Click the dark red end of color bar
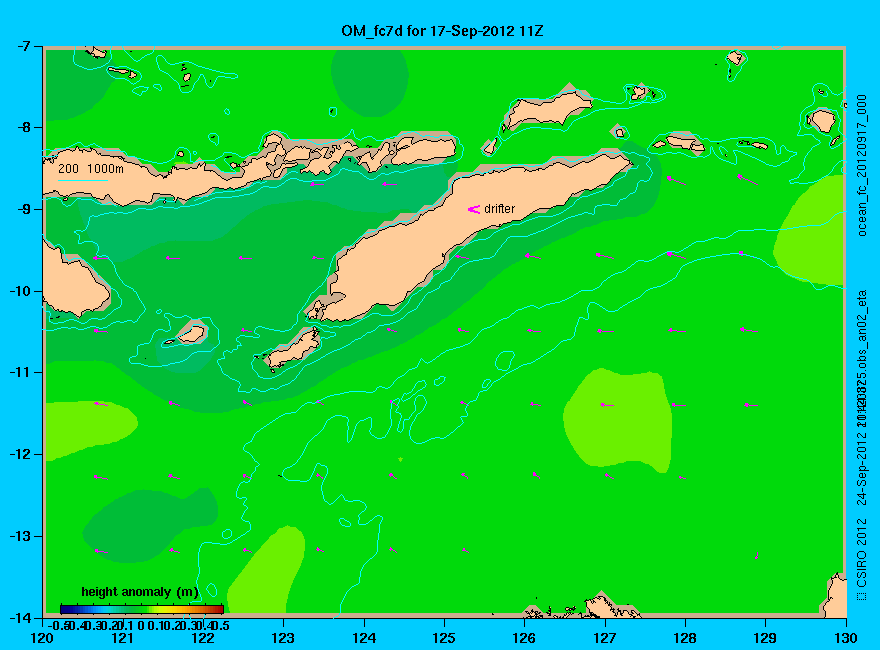Image resolution: width=880 pixels, height=650 pixels. tap(218, 609)
